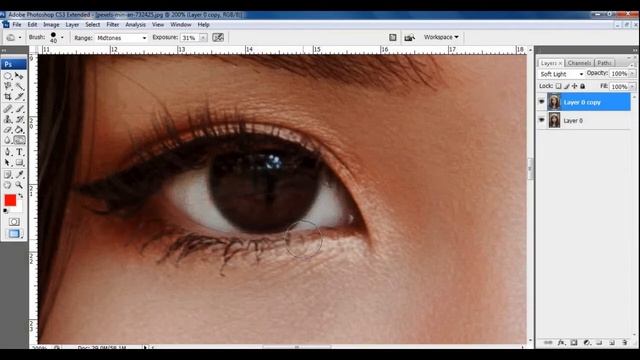Select the Brush tool

(x=19, y=109)
